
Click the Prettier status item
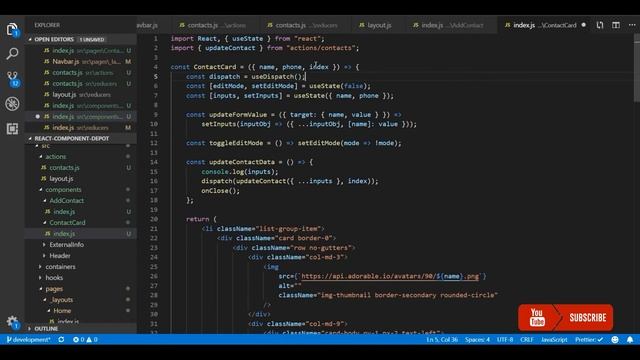coord(589,340)
